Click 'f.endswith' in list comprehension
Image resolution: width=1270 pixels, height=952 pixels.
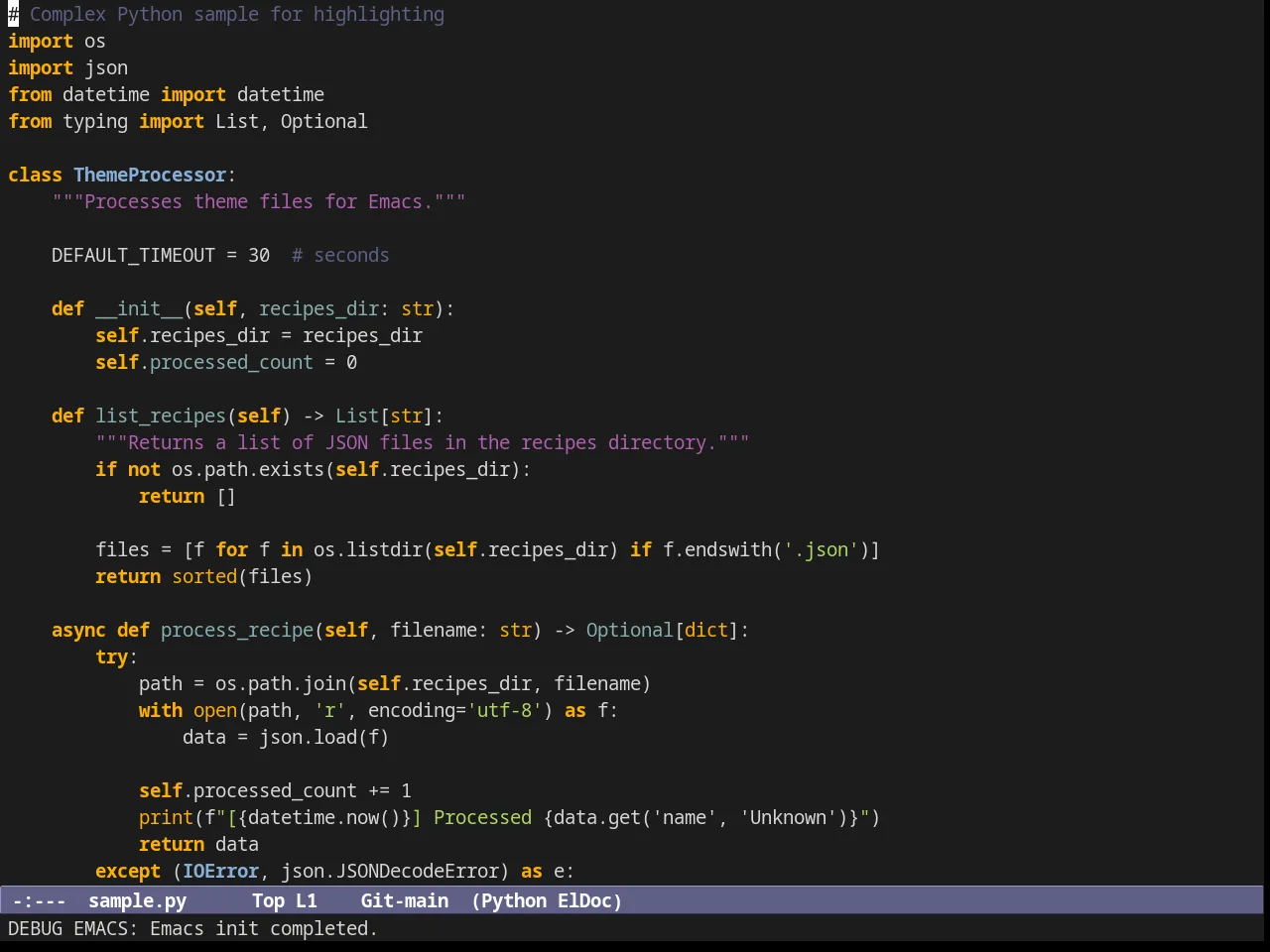tap(717, 549)
